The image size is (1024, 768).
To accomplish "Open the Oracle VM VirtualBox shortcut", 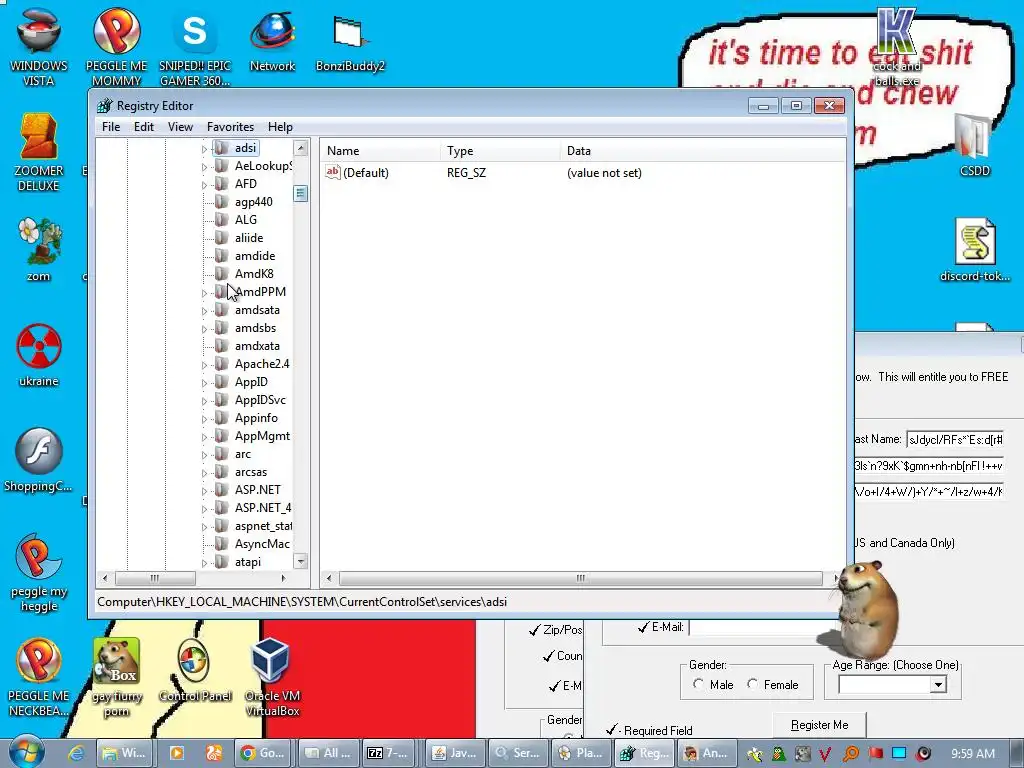I will click(x=272, y=677).
